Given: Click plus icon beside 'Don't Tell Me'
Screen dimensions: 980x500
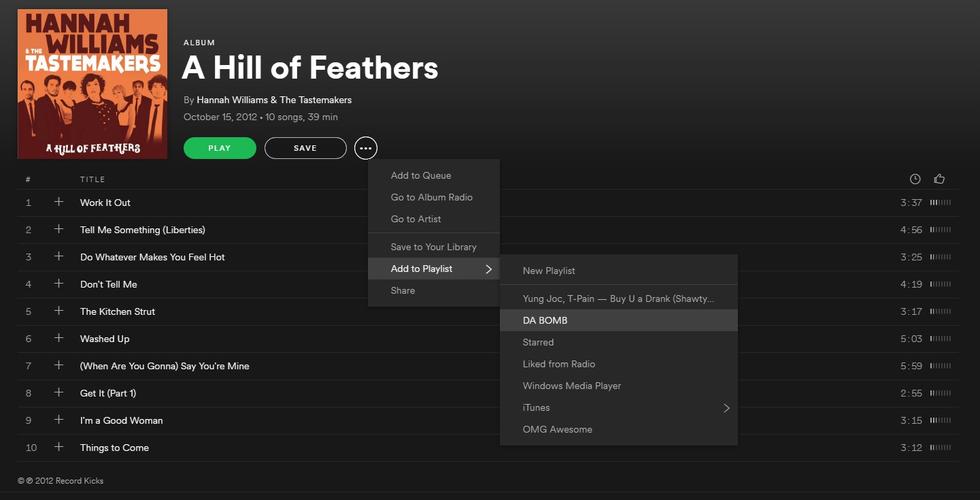Looking at the screenshot, I should tap(59, 284).
